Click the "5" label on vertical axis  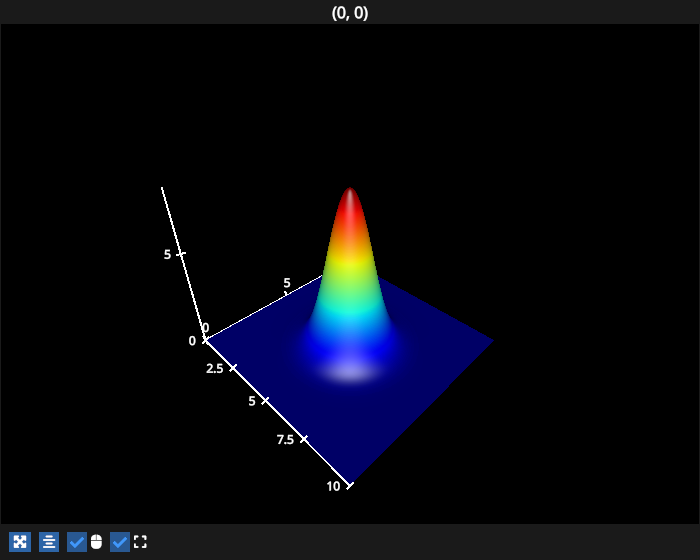click(167, 255)
